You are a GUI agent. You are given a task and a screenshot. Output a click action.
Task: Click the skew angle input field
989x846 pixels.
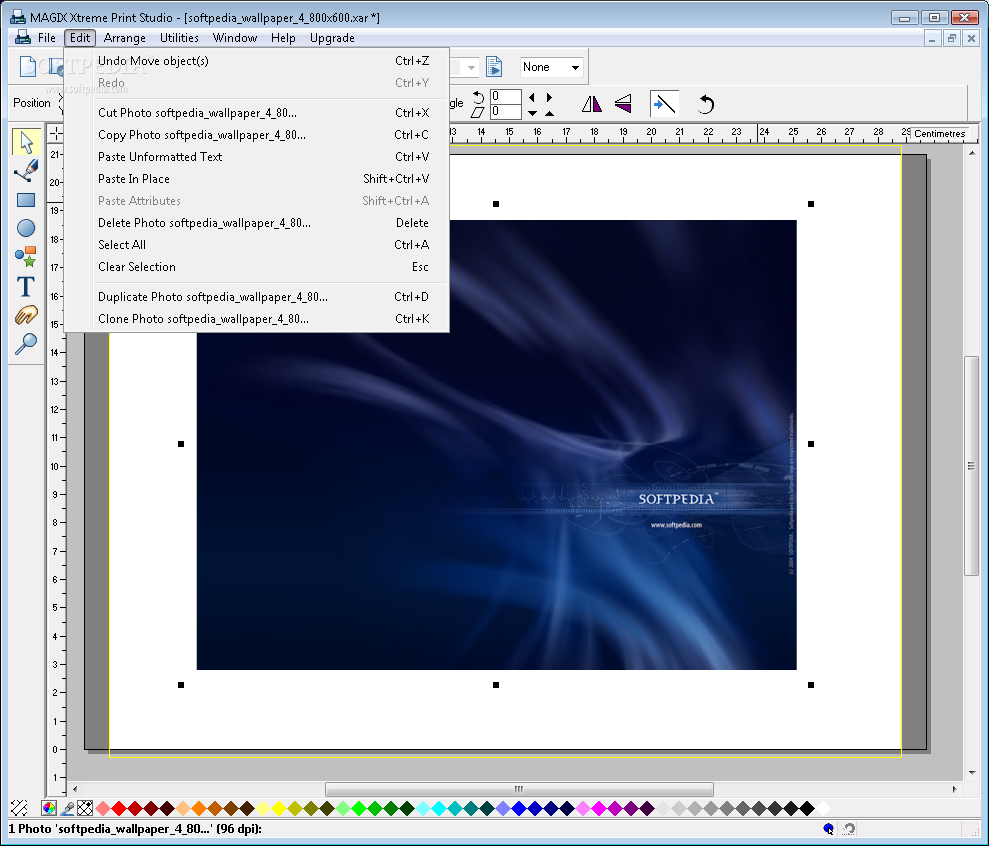pyautogui.click(x=505, y=112)
